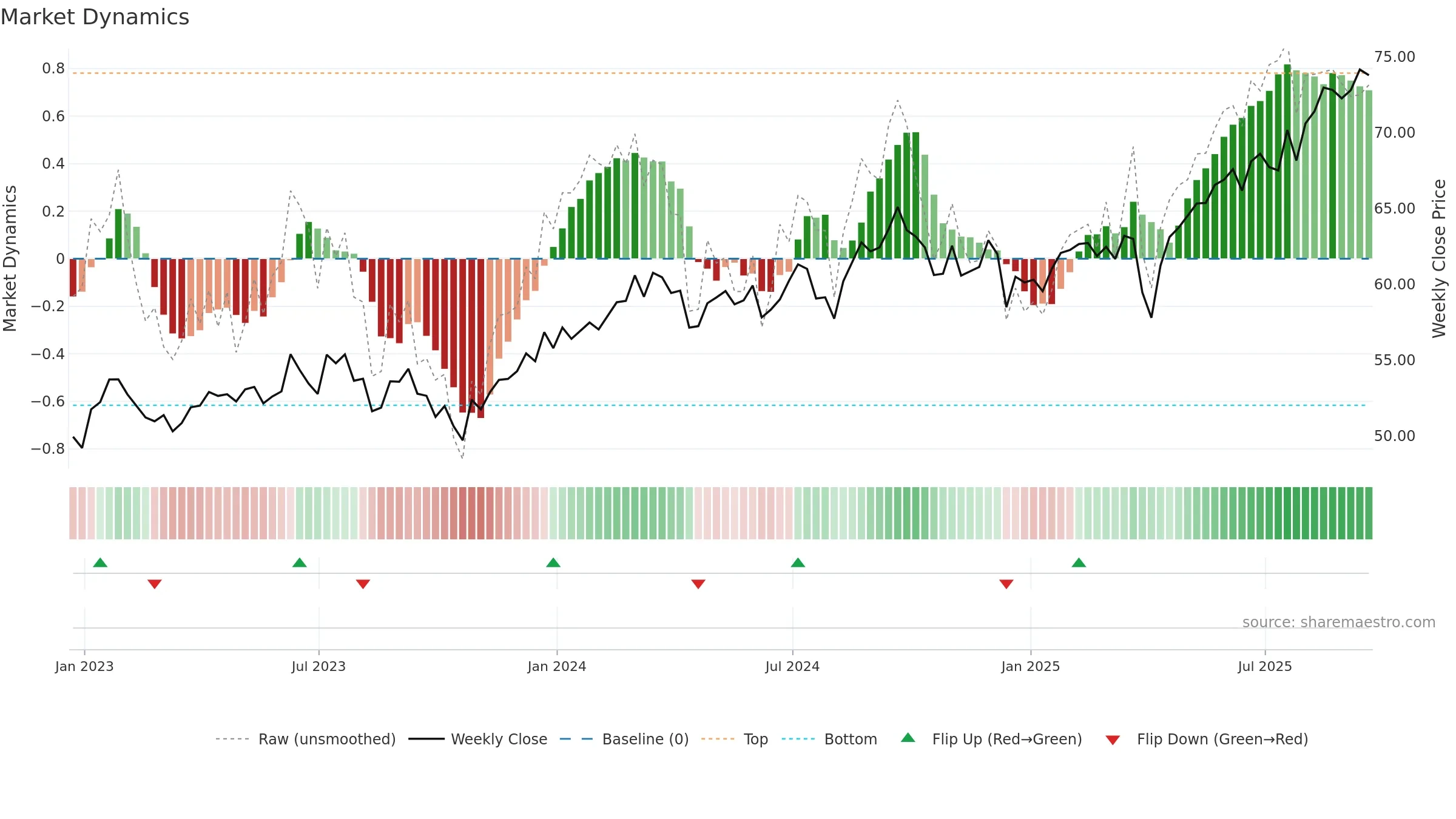
Task: Toggle the Baseline (0) legend entry
Action: click(x=624, y=739)
